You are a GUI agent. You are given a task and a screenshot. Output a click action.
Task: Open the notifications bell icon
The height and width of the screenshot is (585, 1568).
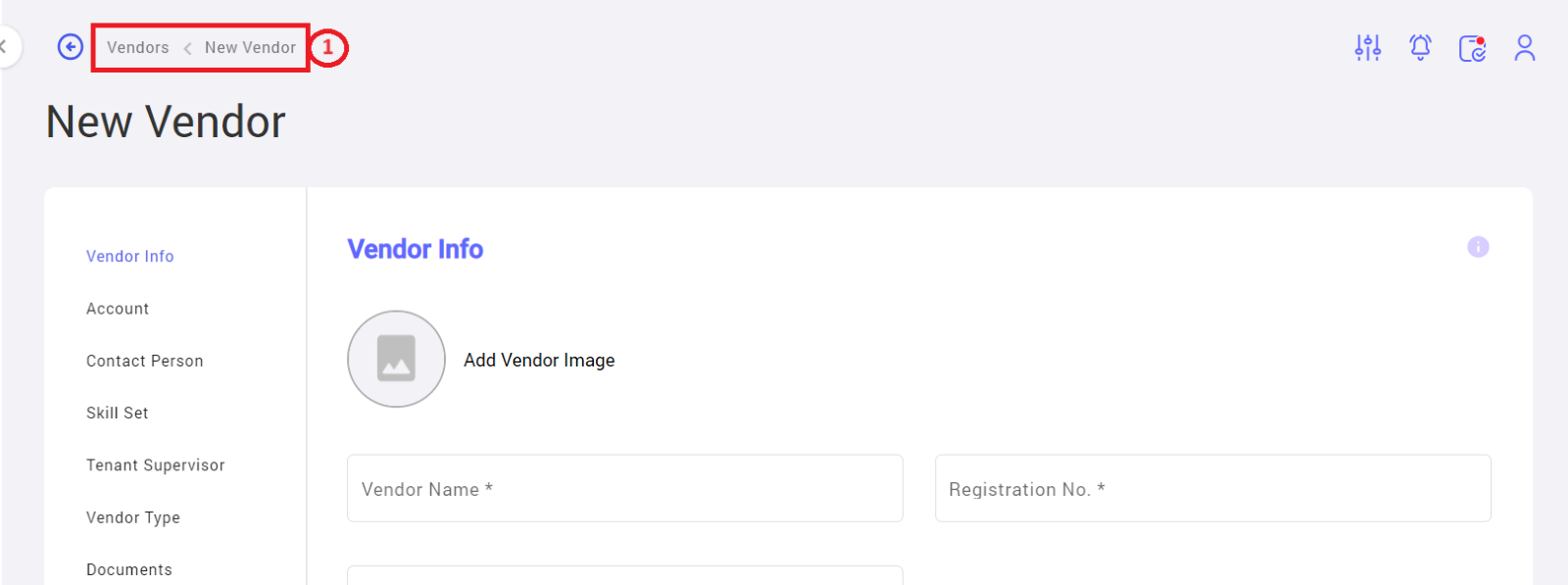click(1420, 47)
